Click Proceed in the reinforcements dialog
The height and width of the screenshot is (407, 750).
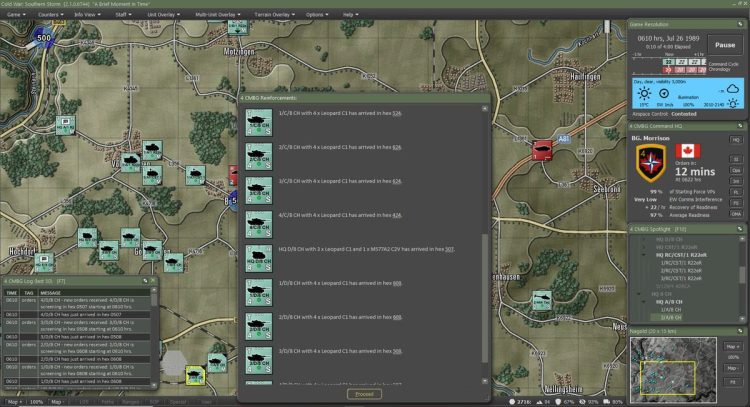(364, 394)
